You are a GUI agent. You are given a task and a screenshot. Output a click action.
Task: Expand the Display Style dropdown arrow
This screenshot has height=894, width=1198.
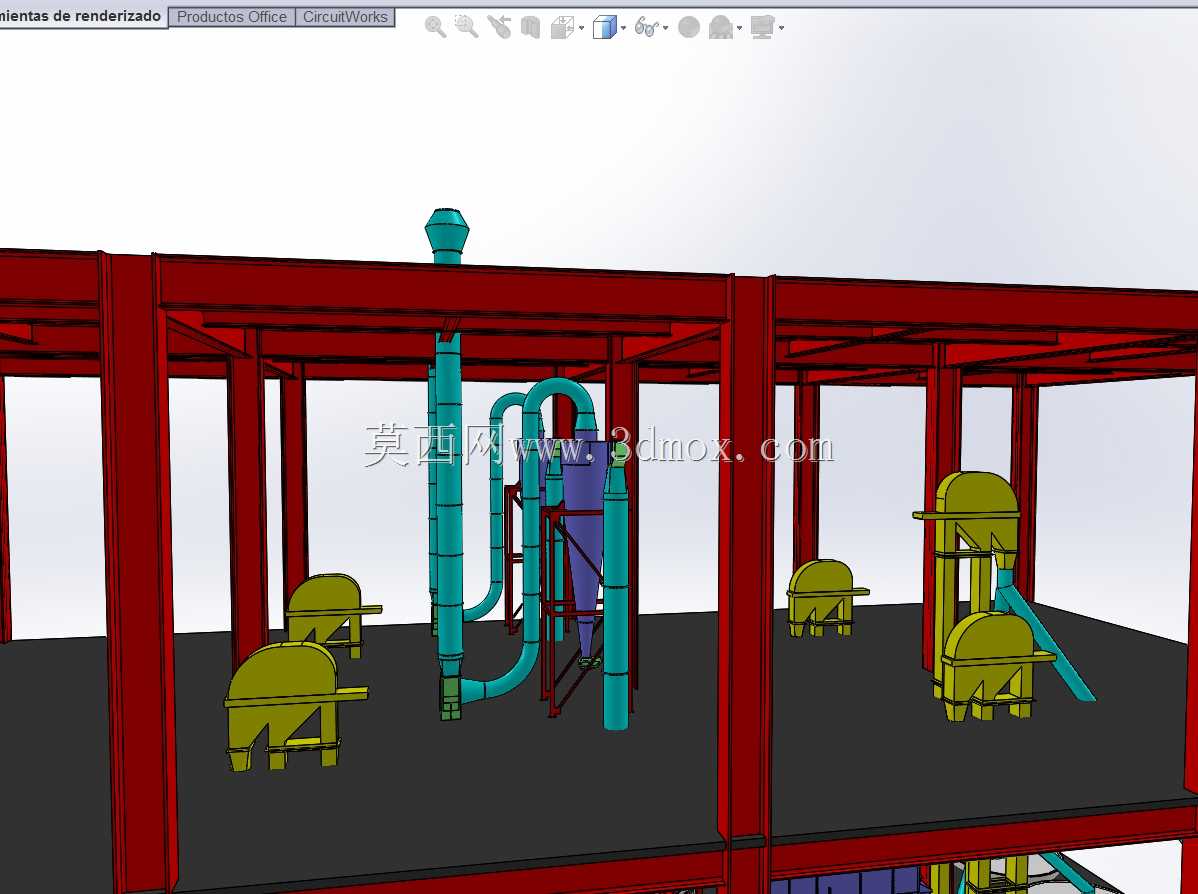point(623,28)
